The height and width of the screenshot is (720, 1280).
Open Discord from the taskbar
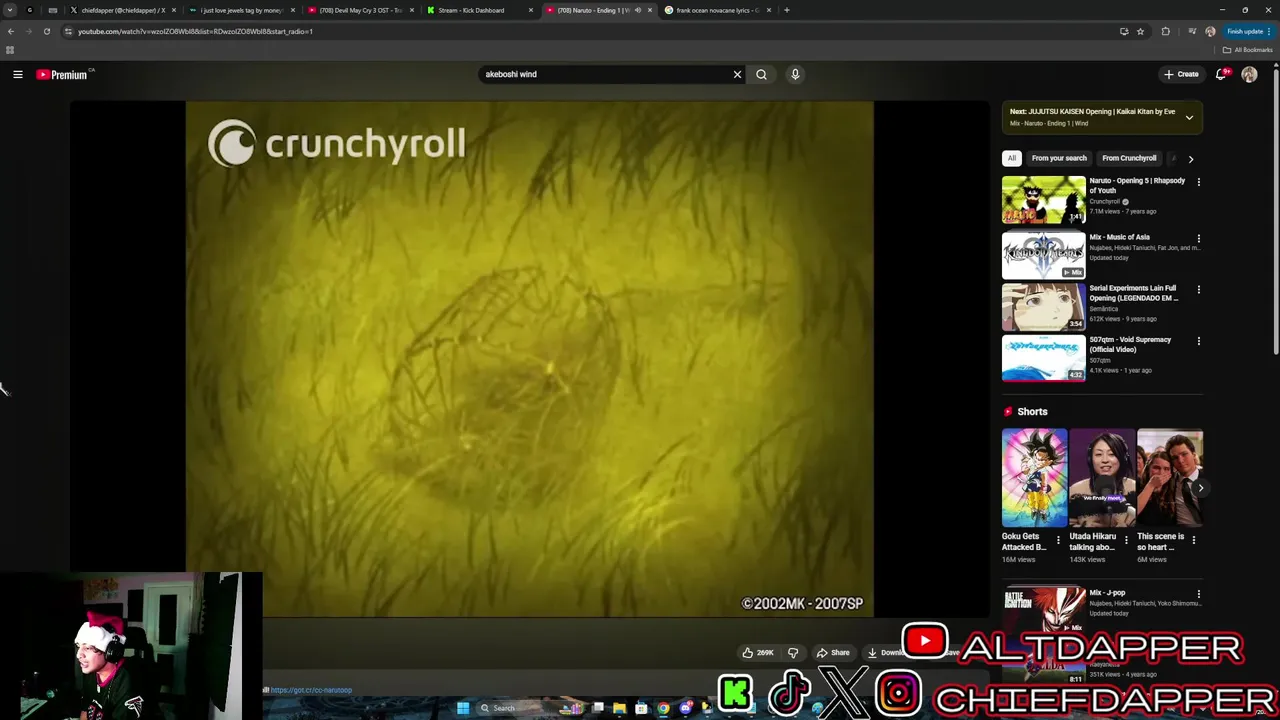685,708
